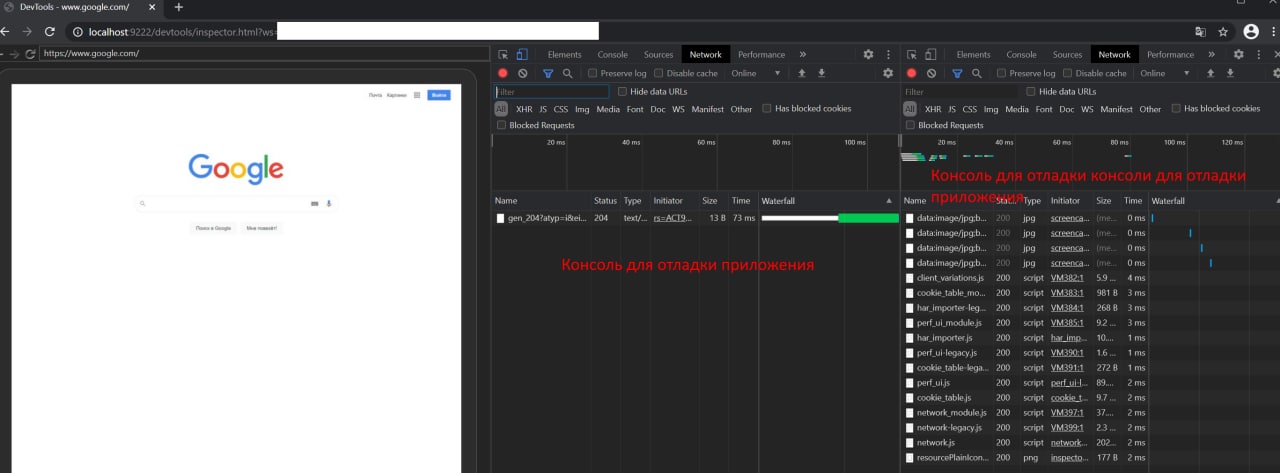
Task: Clear network log in left DevTools panel
Action: tap(523, 73)
